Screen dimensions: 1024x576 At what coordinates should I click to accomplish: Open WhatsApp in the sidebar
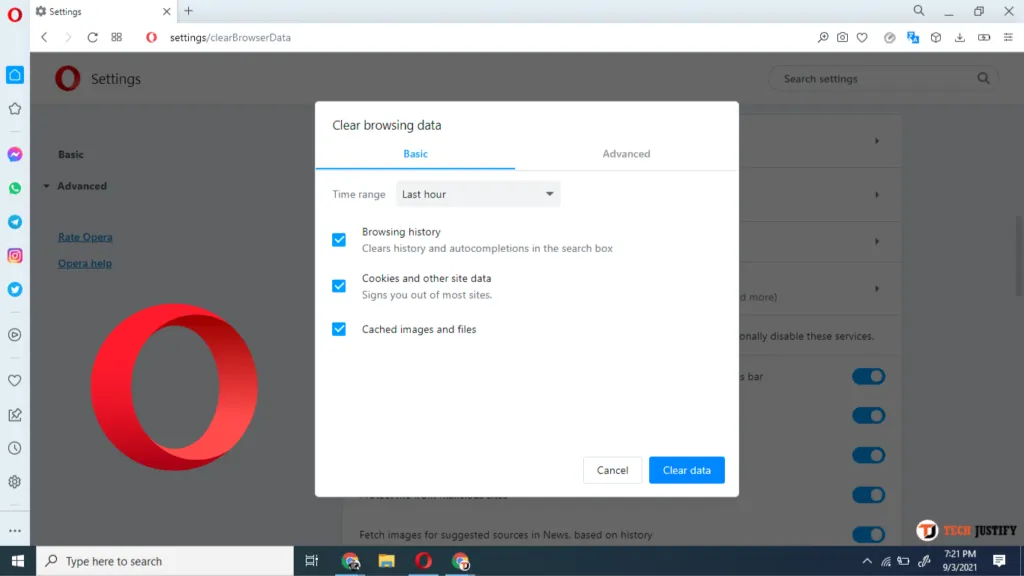coord(15,188)
